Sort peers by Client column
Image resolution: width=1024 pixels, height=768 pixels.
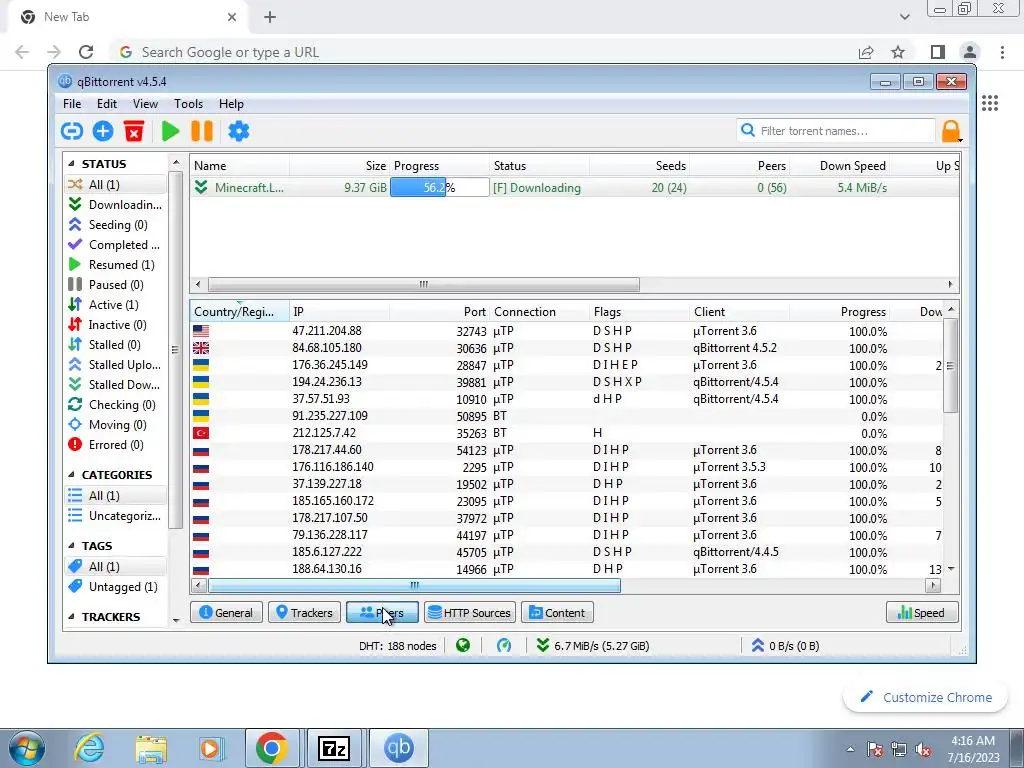pyautogui.click(x=739, y=312)
